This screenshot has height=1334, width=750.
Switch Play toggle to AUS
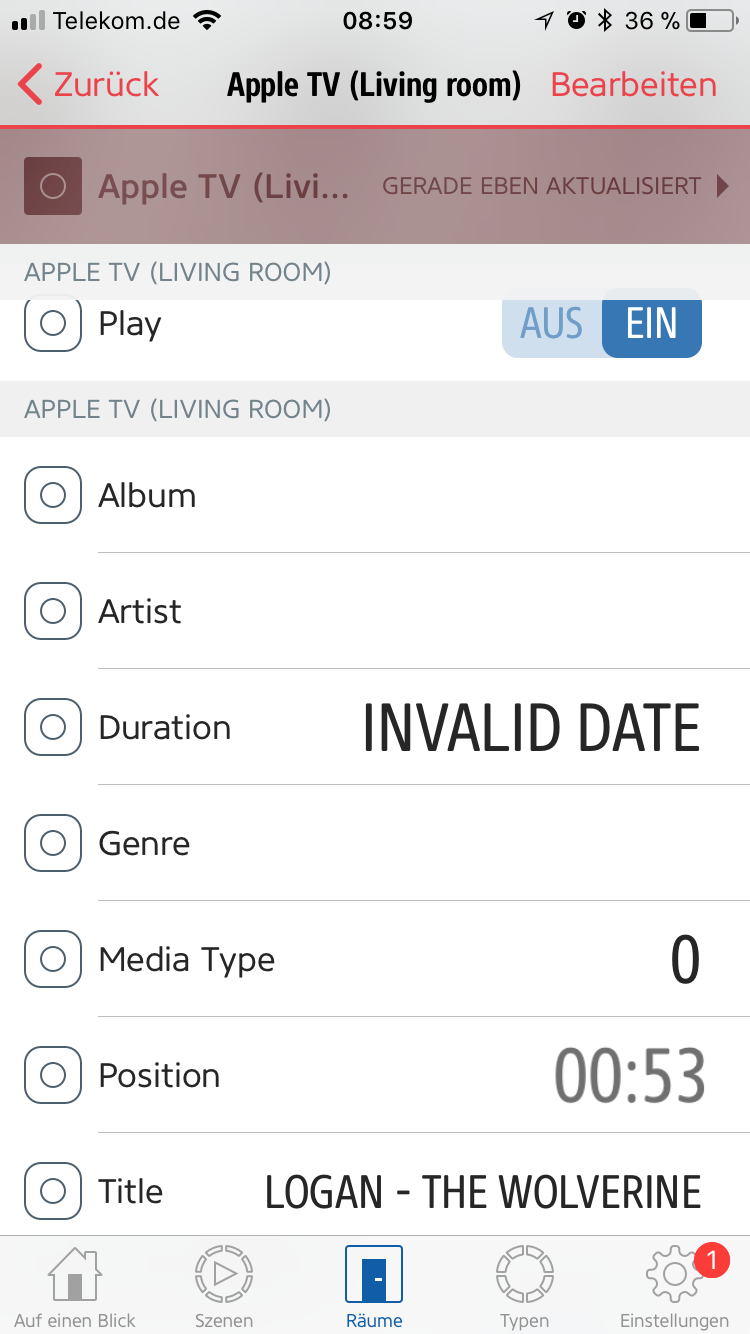coord(552,325)
